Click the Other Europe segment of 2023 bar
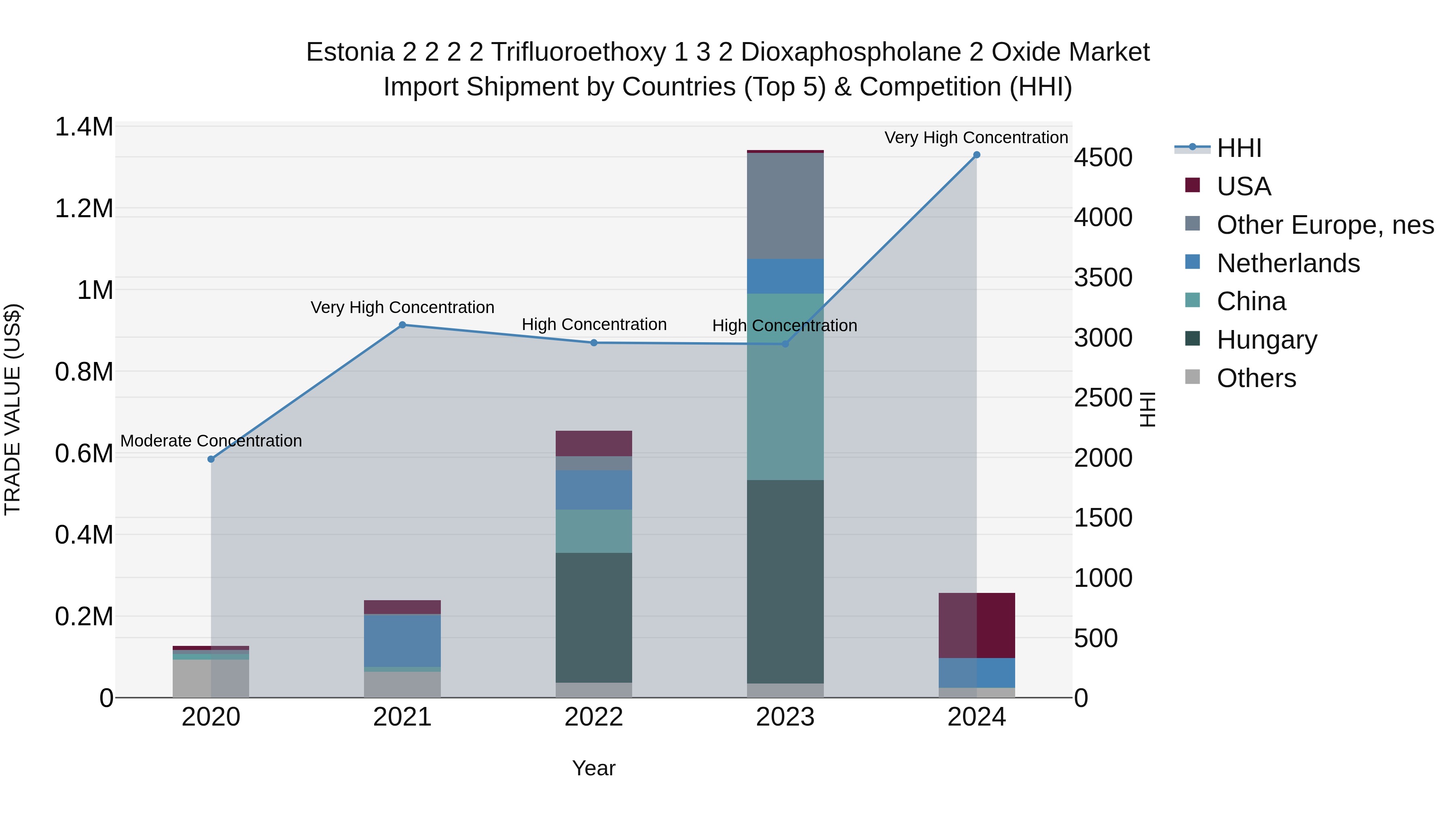 785,206
